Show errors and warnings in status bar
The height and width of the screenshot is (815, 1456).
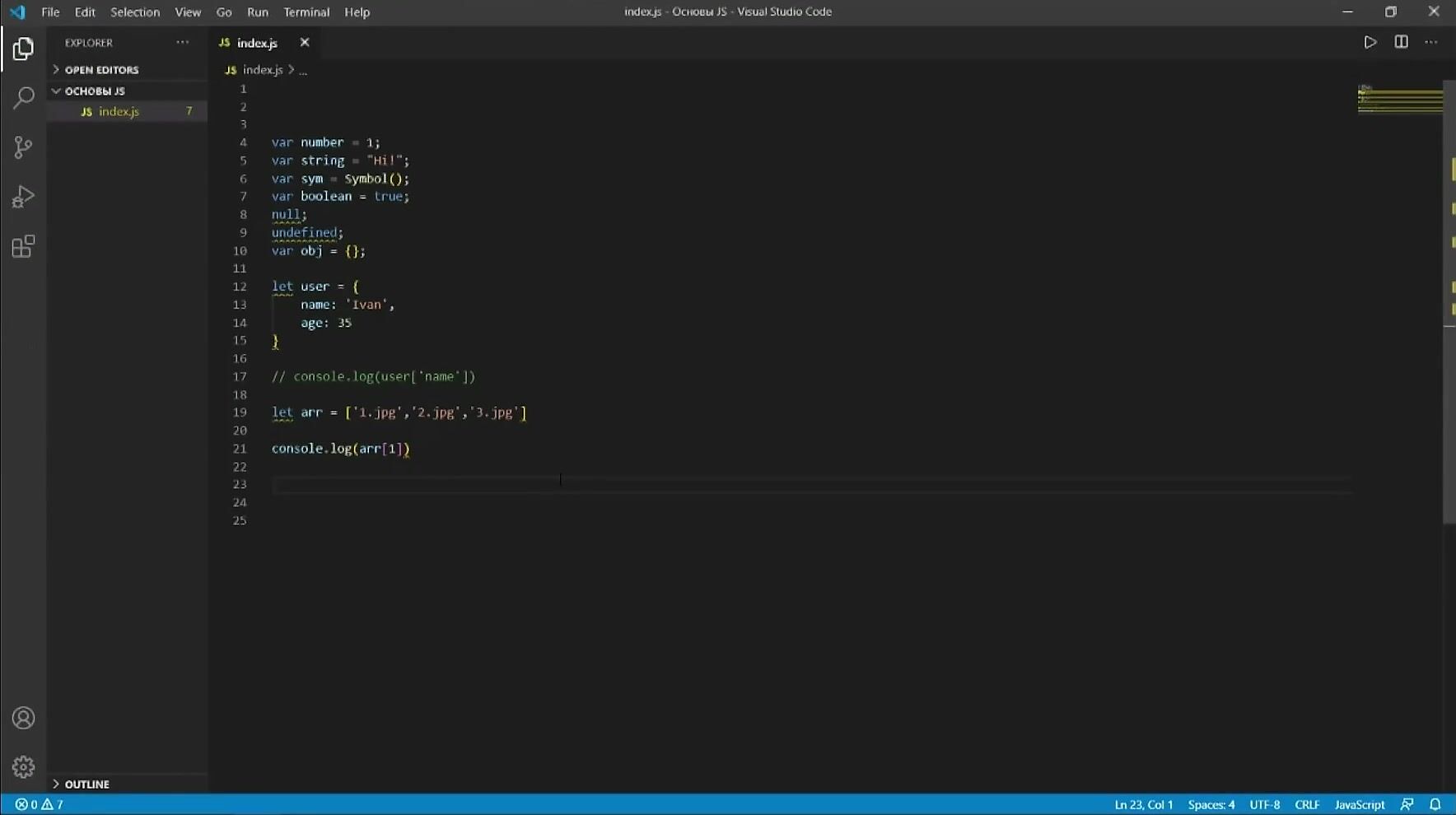[39, 804]
